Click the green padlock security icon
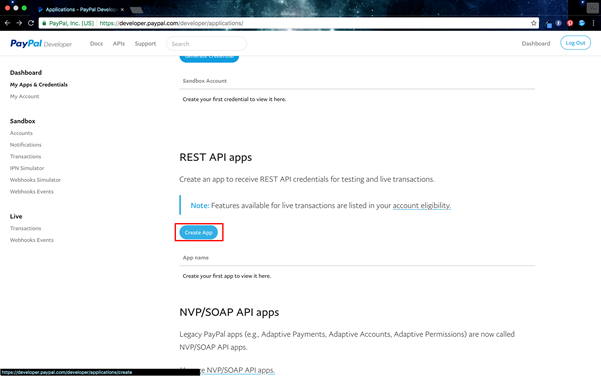Image resolution: width=601 pixels, height=376 pixels. click(x=44, y=23)
